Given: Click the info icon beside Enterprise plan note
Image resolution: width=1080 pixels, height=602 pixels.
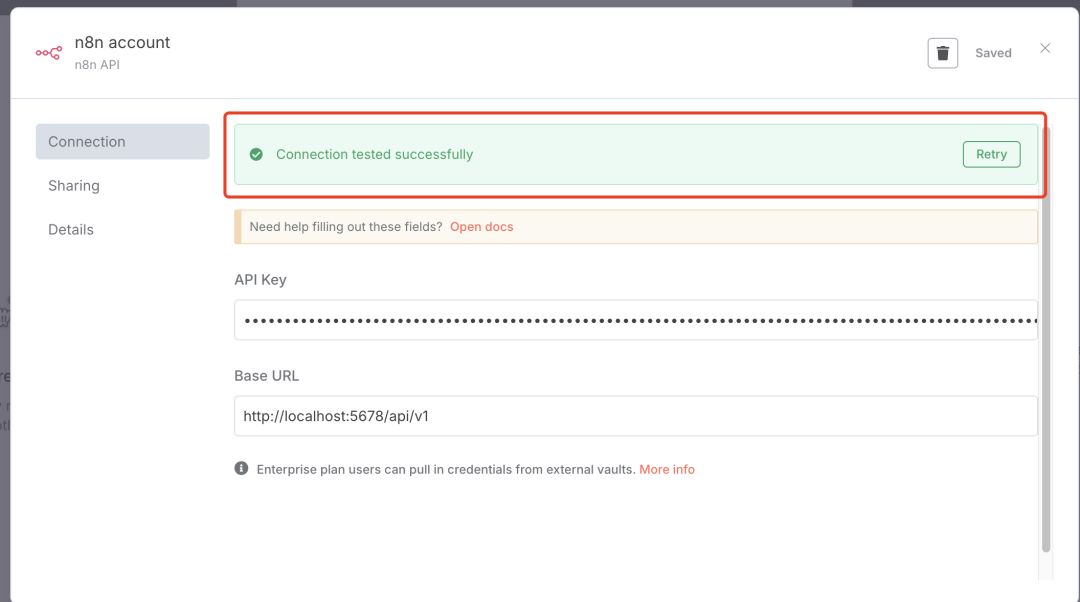Looking at the screenshot, I should coord(241,468).
